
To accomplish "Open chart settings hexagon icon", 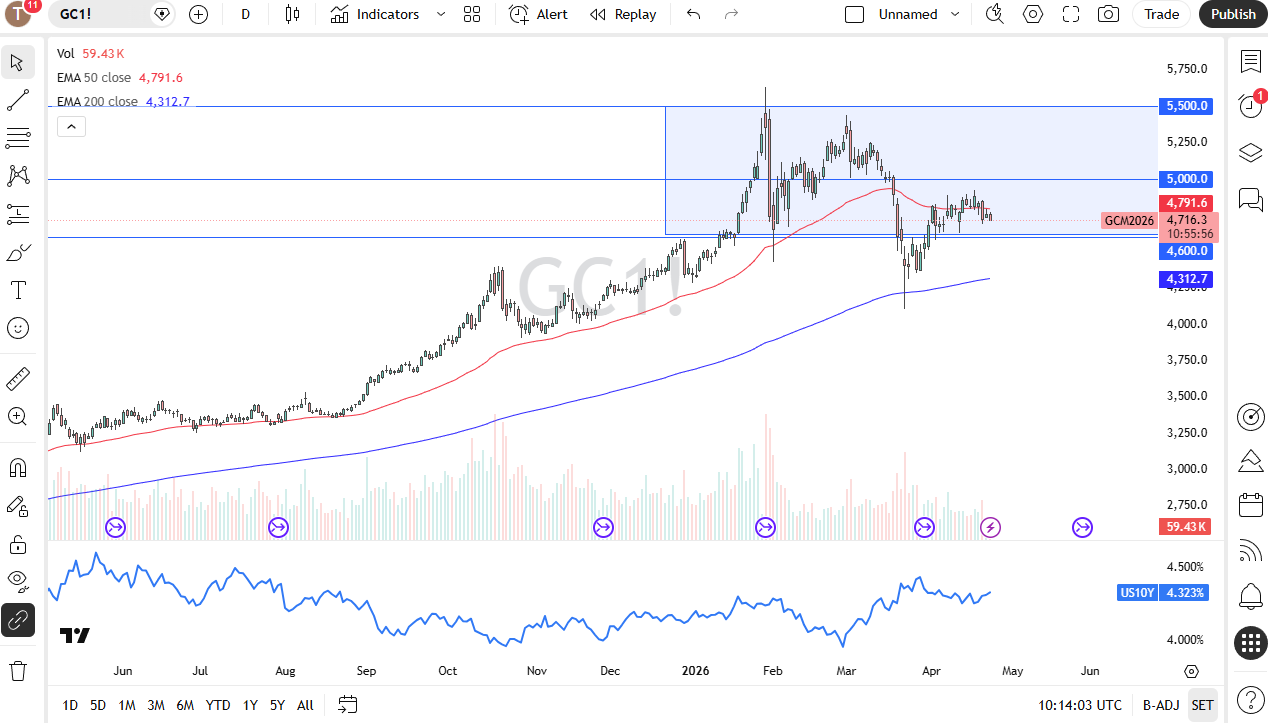I will [x=1033, y=14].
